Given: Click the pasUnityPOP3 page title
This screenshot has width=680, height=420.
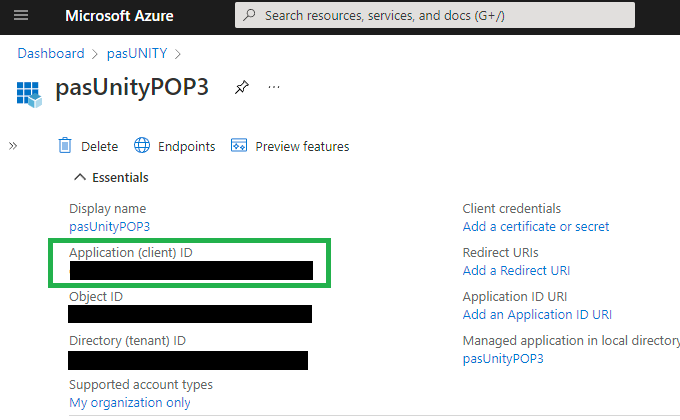Looking at the screenshot, I should pos(132,87).
